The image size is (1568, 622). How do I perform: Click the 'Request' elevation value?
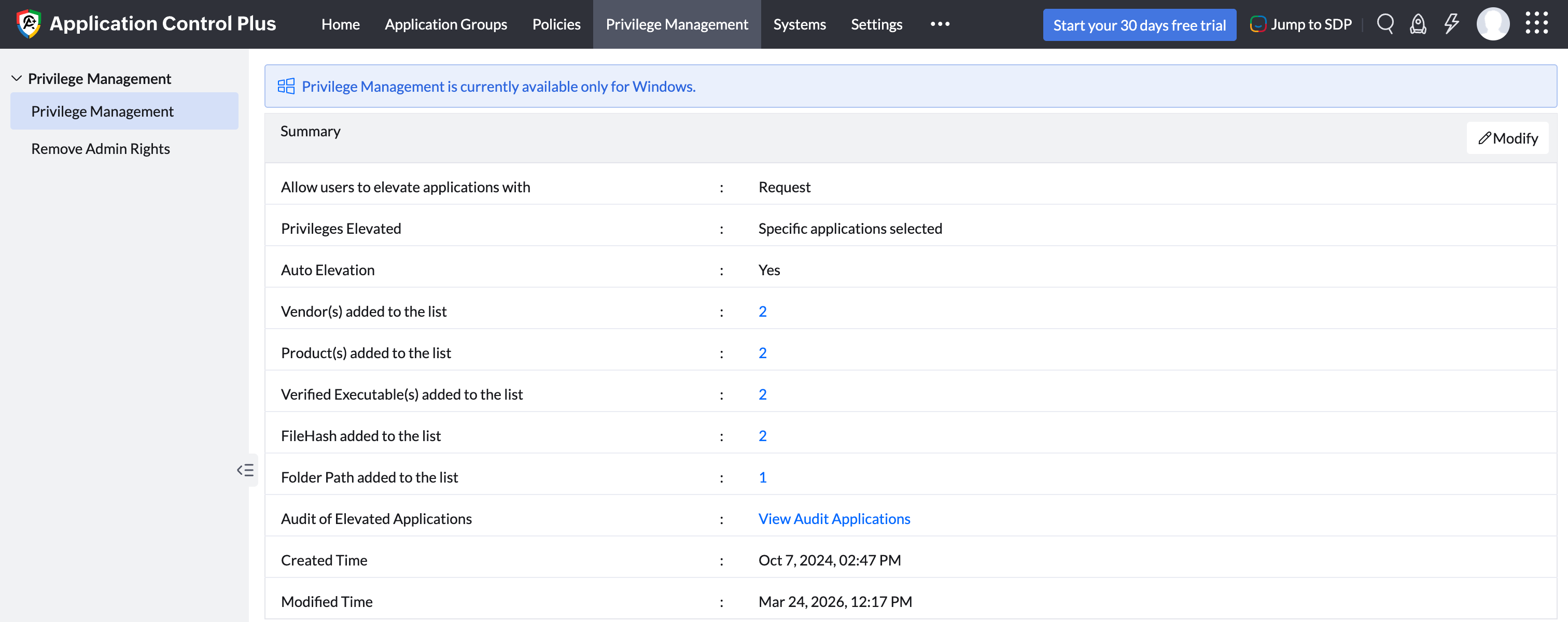[784, 187]
